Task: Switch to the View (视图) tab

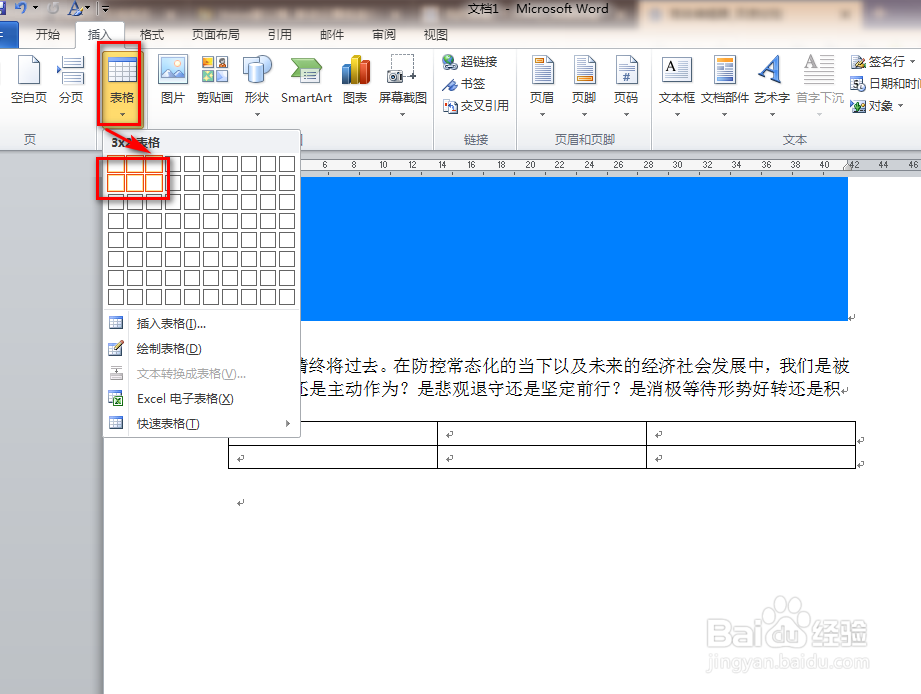Action: coord(436,35)
